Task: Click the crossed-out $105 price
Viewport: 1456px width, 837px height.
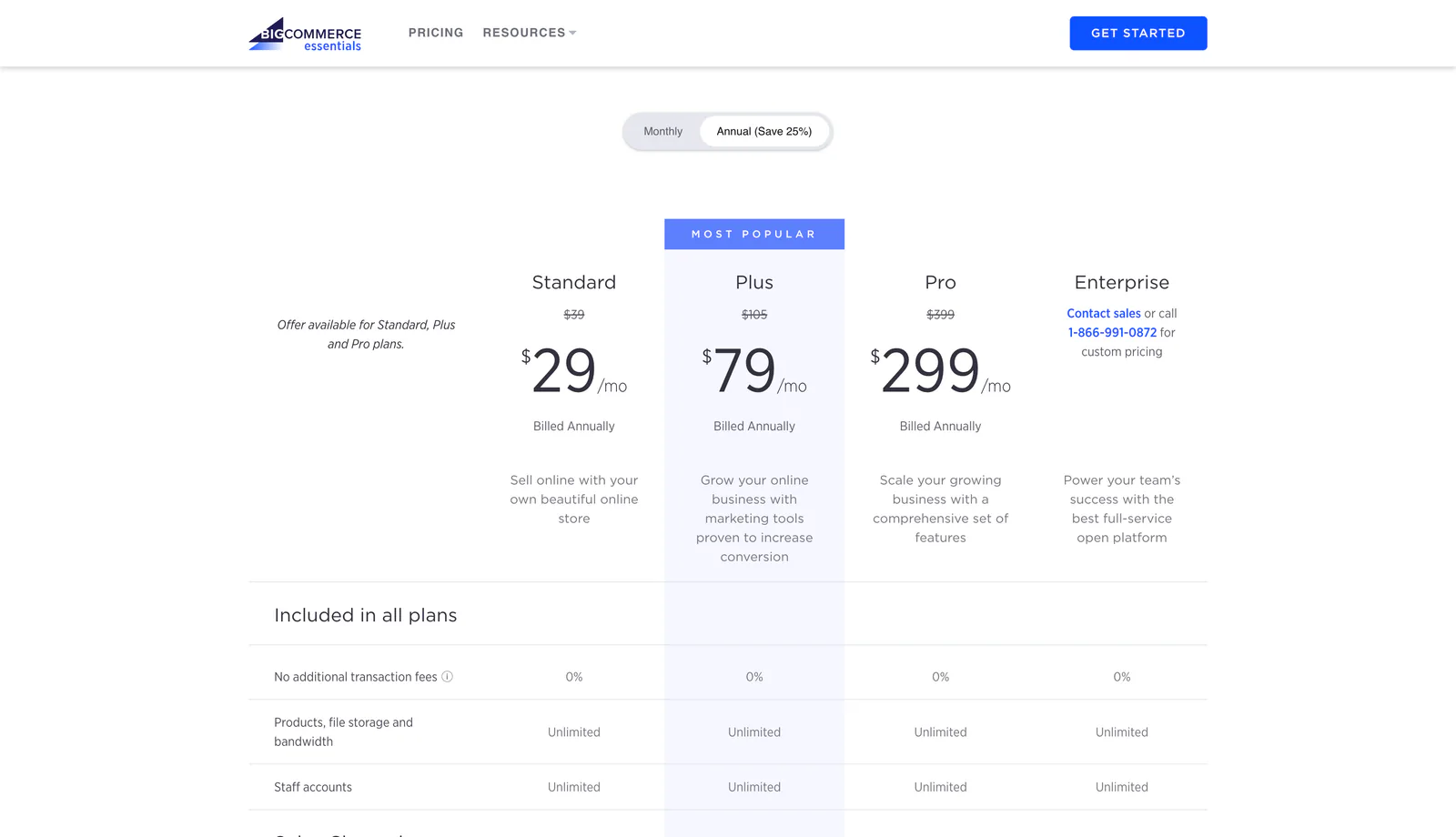Action: click(754, 315)
